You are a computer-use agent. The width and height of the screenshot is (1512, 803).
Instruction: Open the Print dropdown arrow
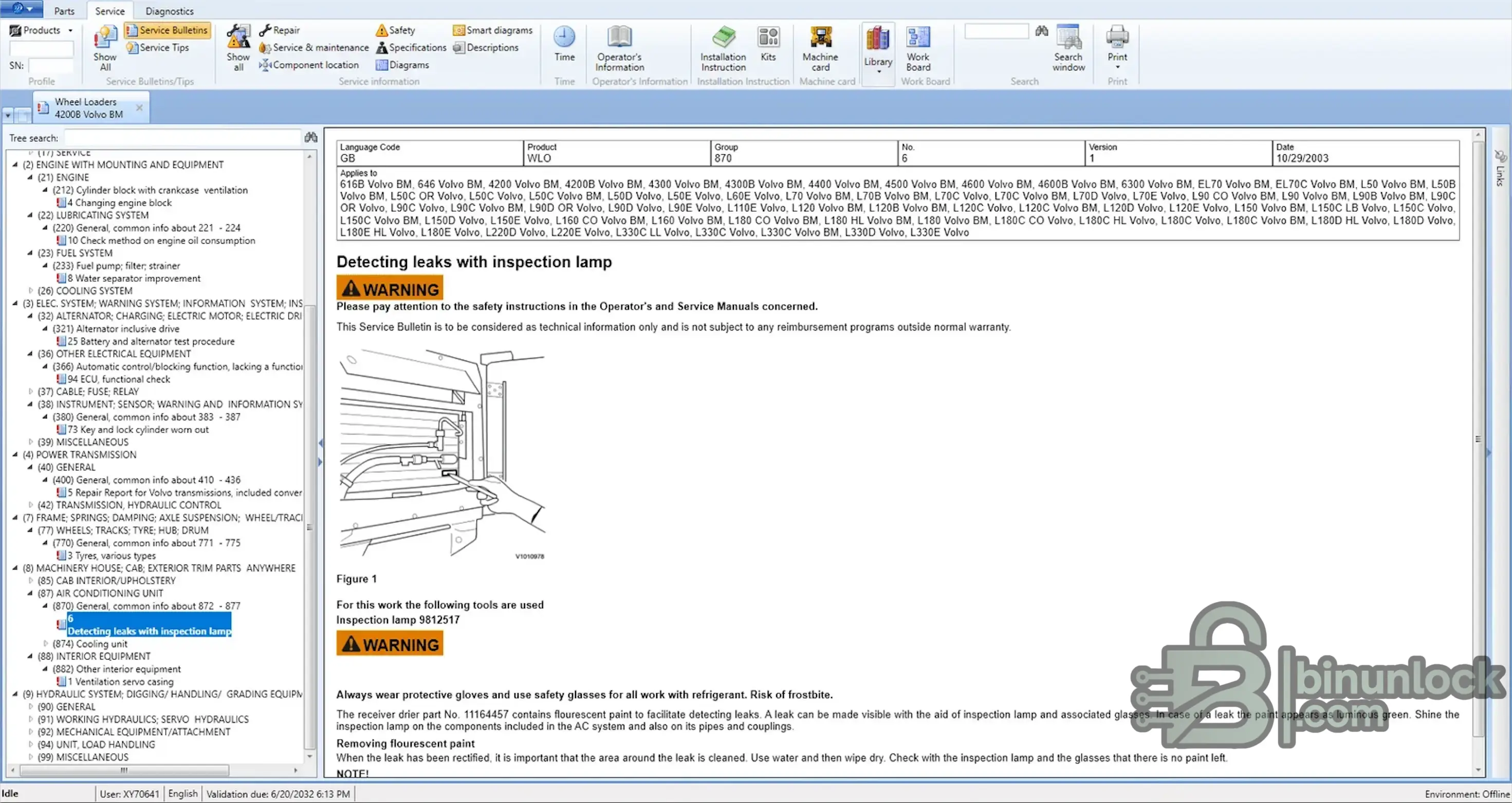tap(1117, 67)
